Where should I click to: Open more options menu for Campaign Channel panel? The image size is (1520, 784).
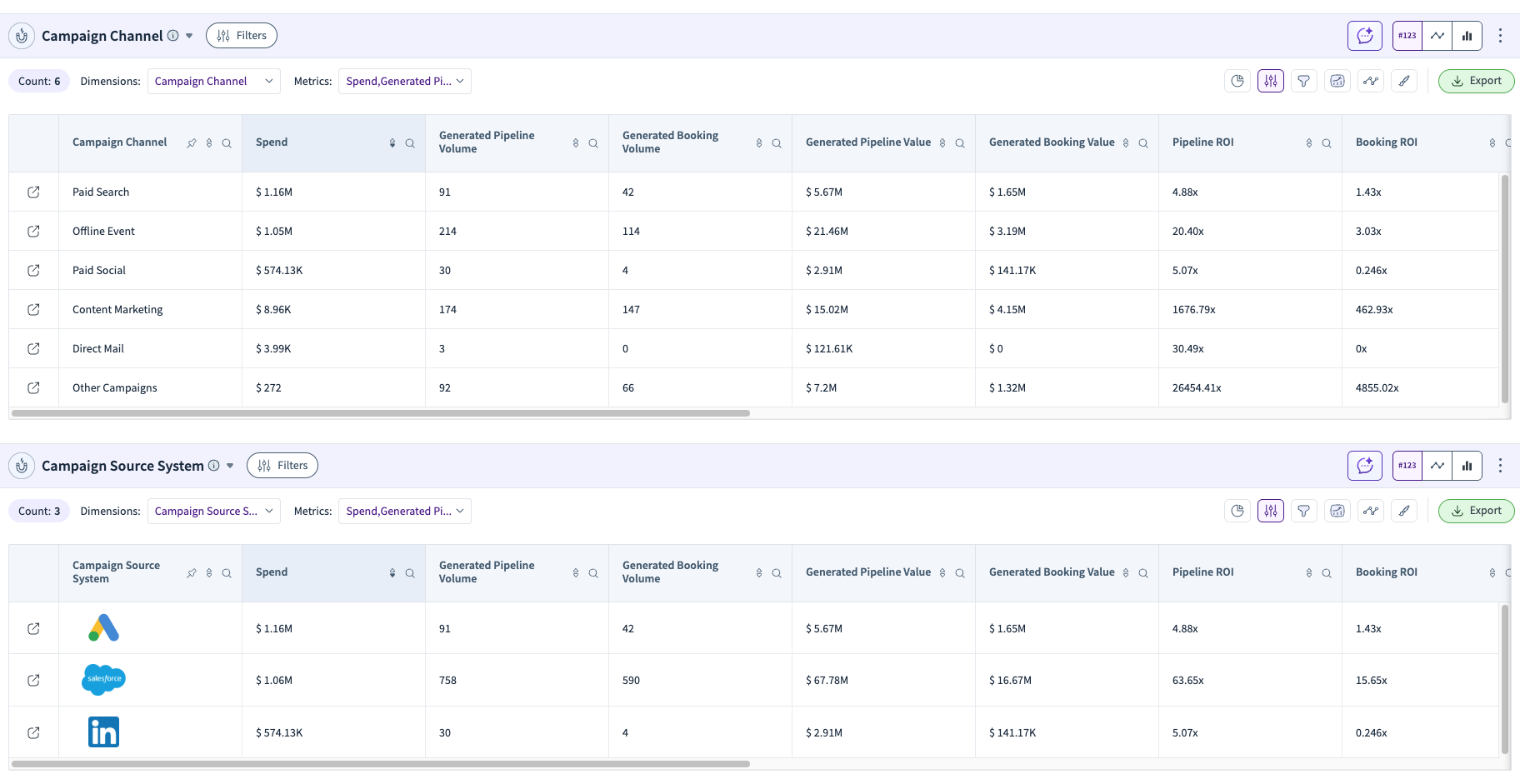1500,36
